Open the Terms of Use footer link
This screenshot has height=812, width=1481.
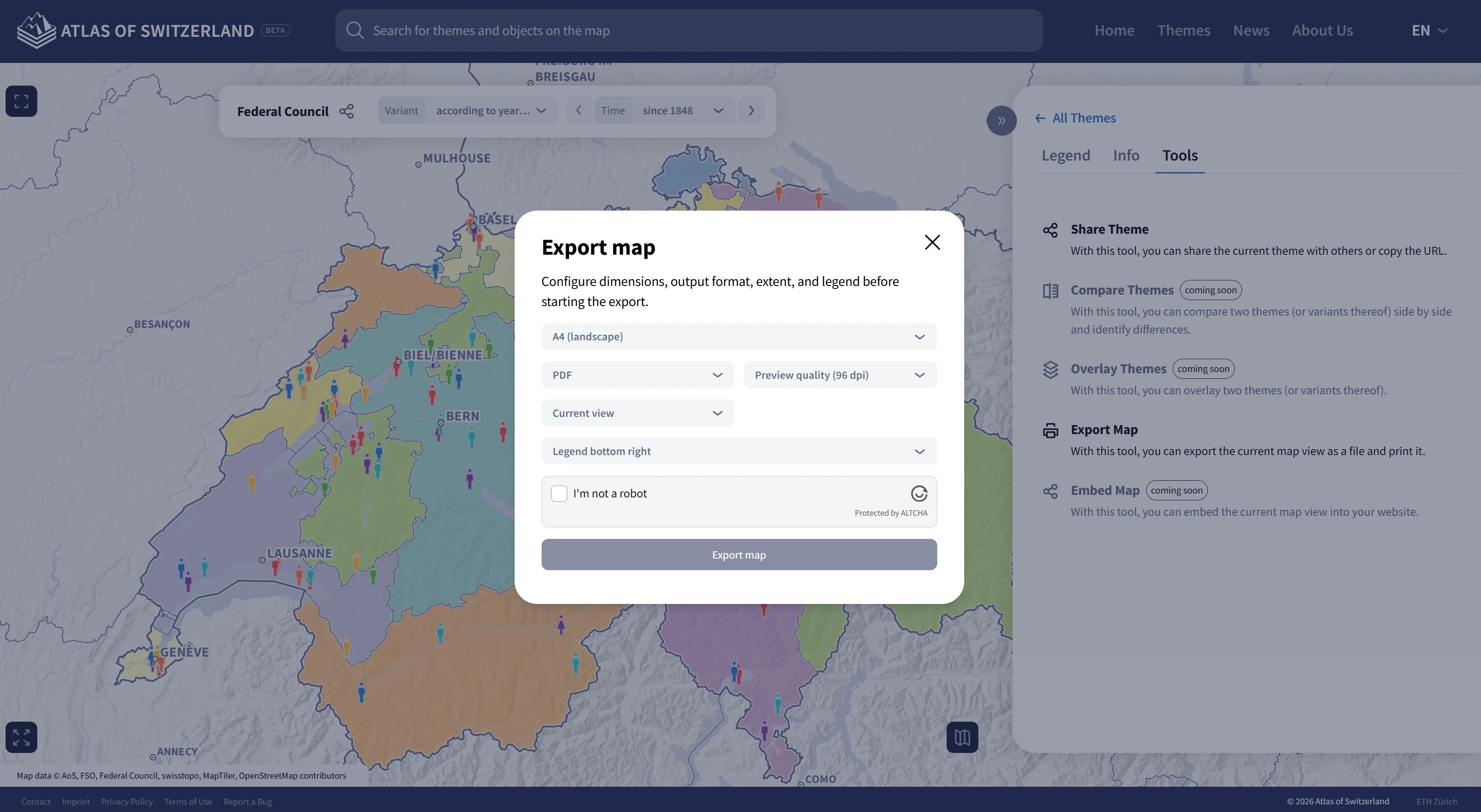[188, 802]
